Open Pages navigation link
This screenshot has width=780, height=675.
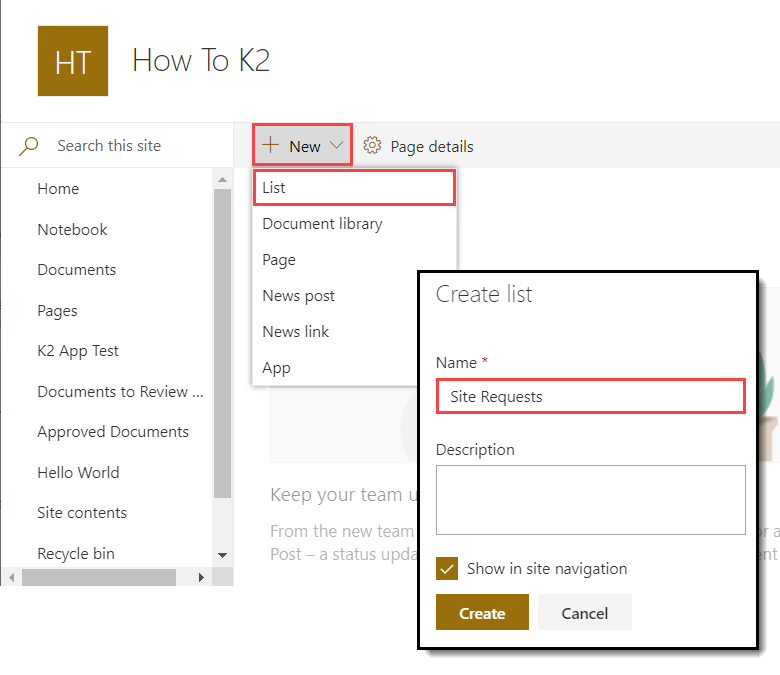(57, 311)
